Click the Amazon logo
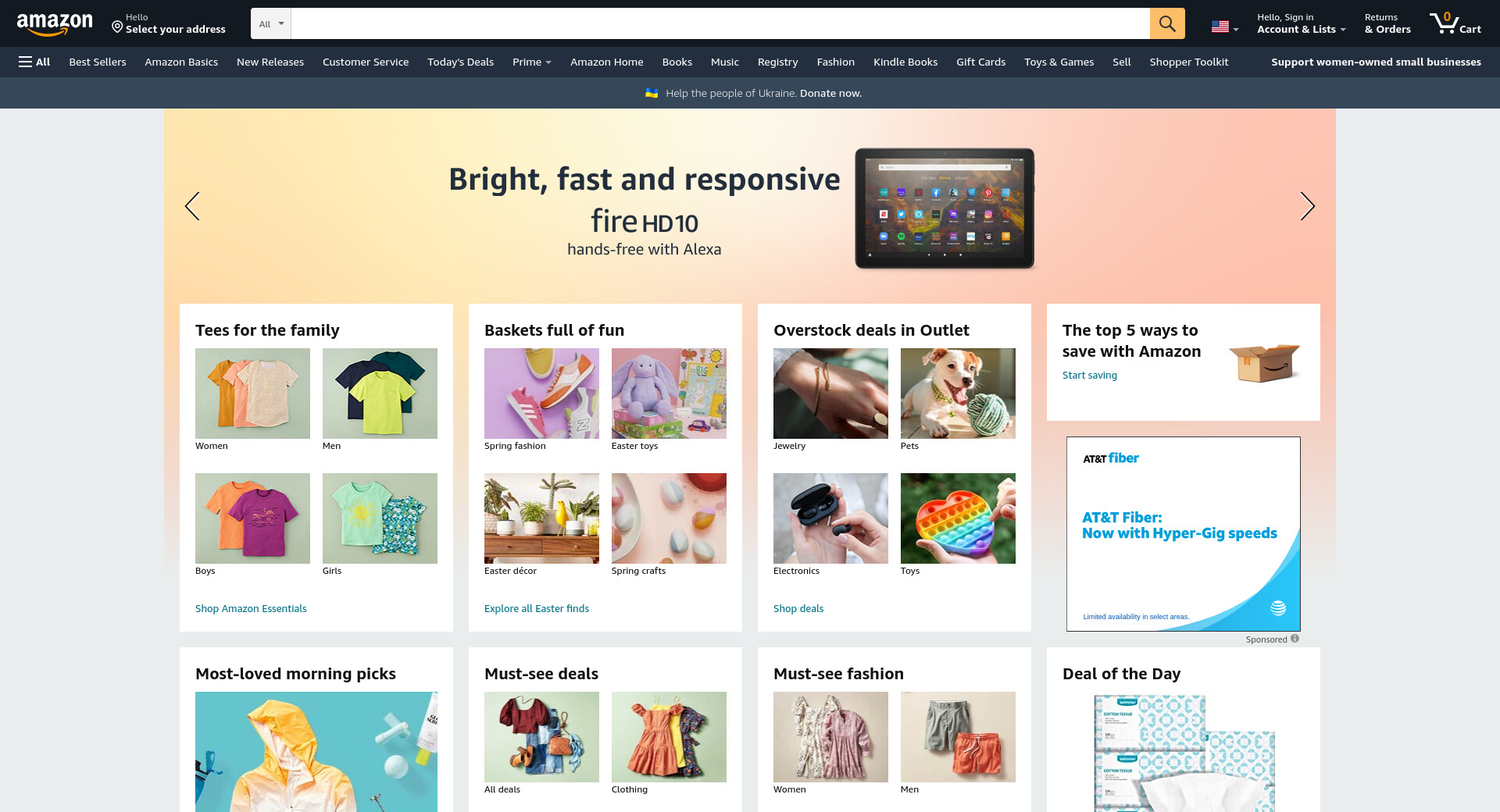The image size is (1500, 812). [x=55, y=24]
